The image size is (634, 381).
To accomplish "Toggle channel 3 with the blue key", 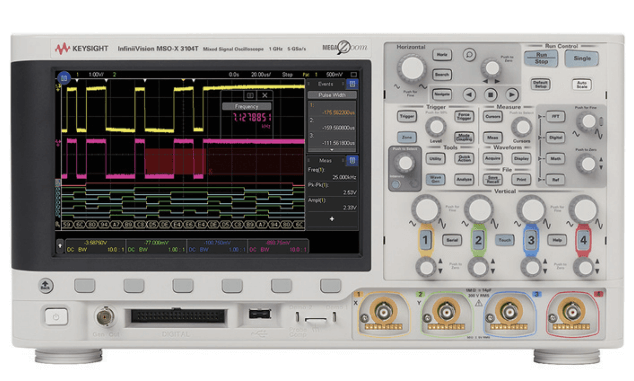I will 531,240.
